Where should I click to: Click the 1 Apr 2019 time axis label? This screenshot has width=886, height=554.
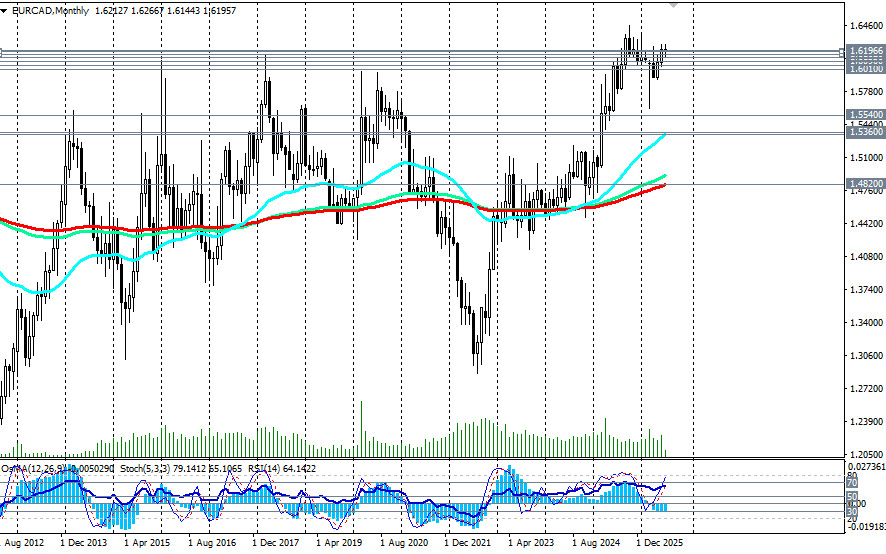coord(339,543)
